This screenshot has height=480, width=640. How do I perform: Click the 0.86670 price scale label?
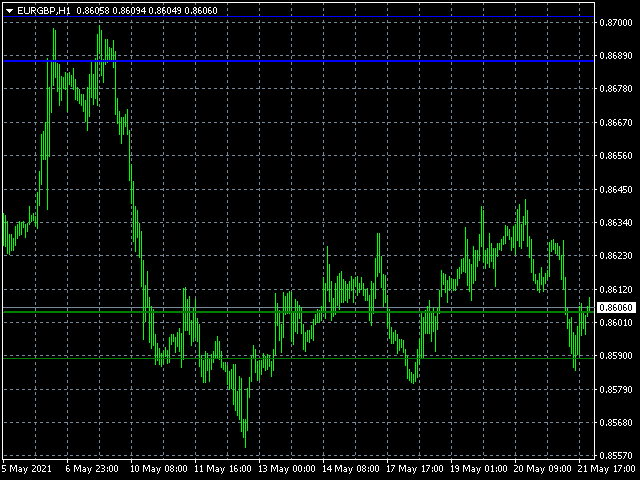[x=616, y=122]
